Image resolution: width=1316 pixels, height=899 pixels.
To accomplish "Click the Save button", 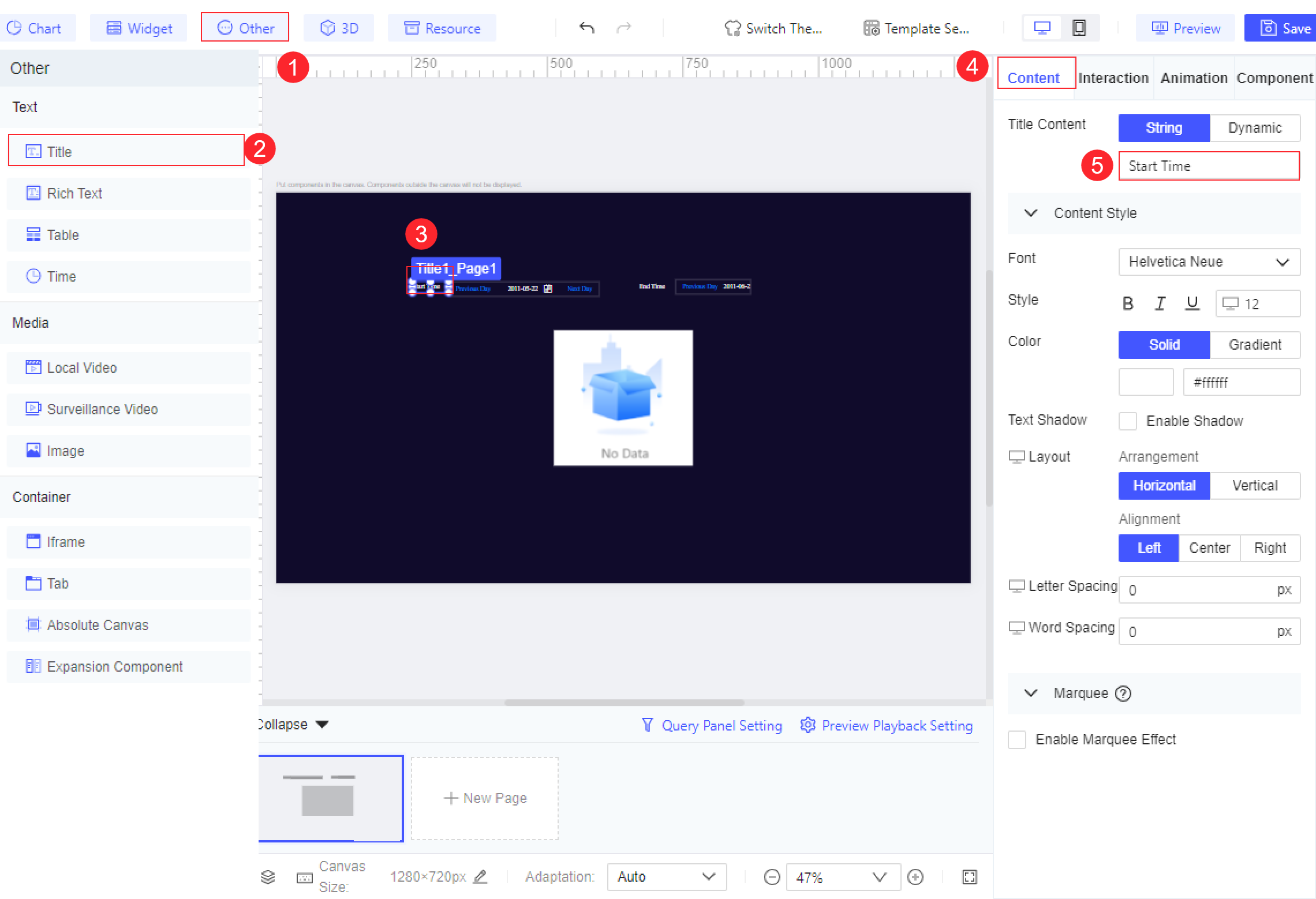I will coord(1280,28).
